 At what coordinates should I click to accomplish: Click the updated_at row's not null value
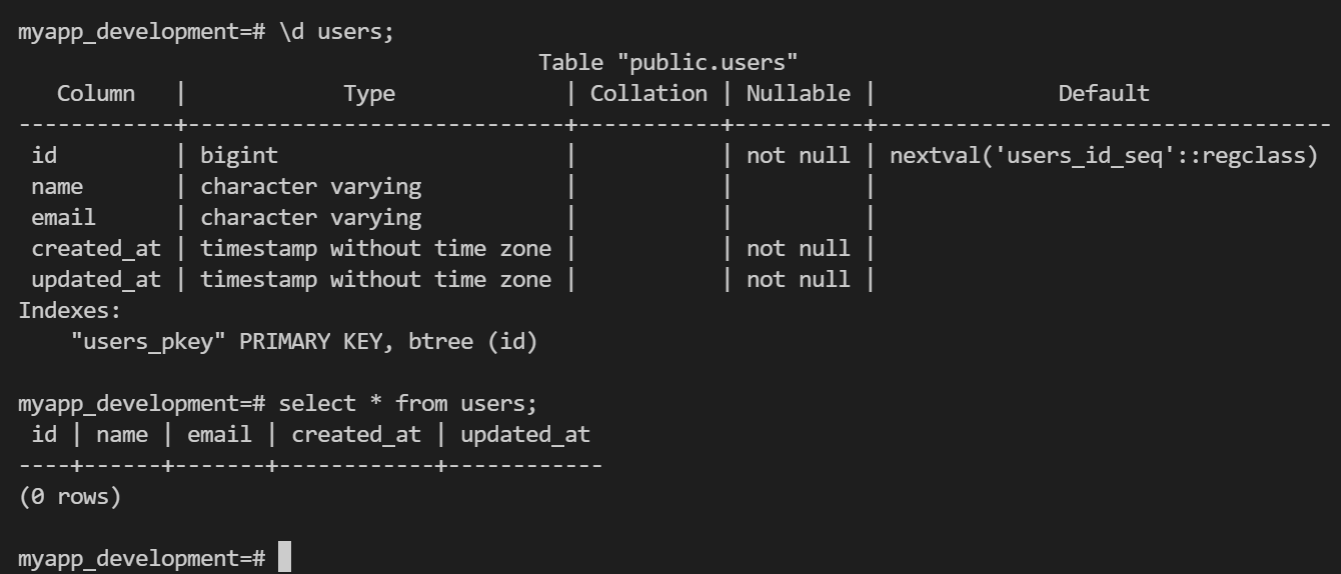coord(798,279)
